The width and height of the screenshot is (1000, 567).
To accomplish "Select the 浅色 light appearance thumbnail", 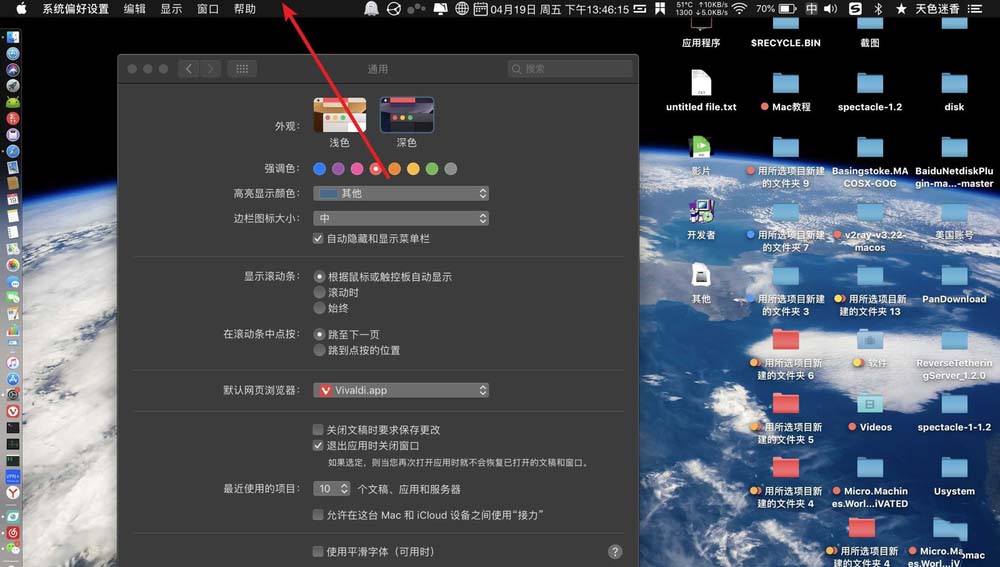I will point(340,116).
